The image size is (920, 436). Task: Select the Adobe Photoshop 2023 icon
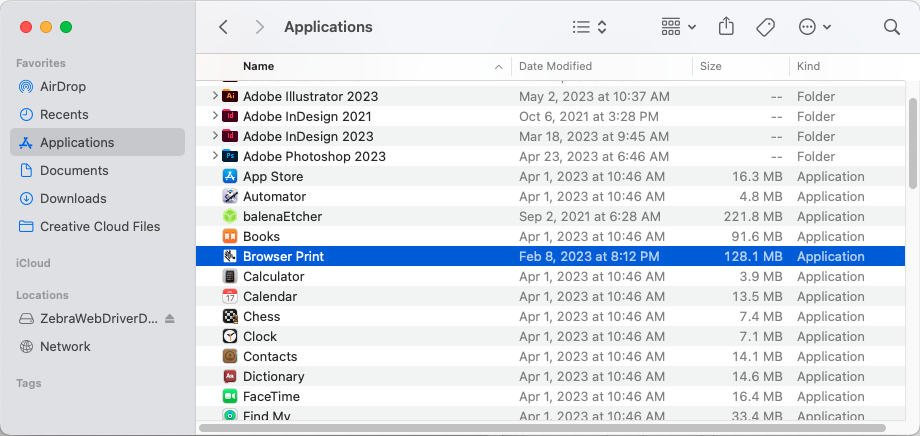(230, 156)
